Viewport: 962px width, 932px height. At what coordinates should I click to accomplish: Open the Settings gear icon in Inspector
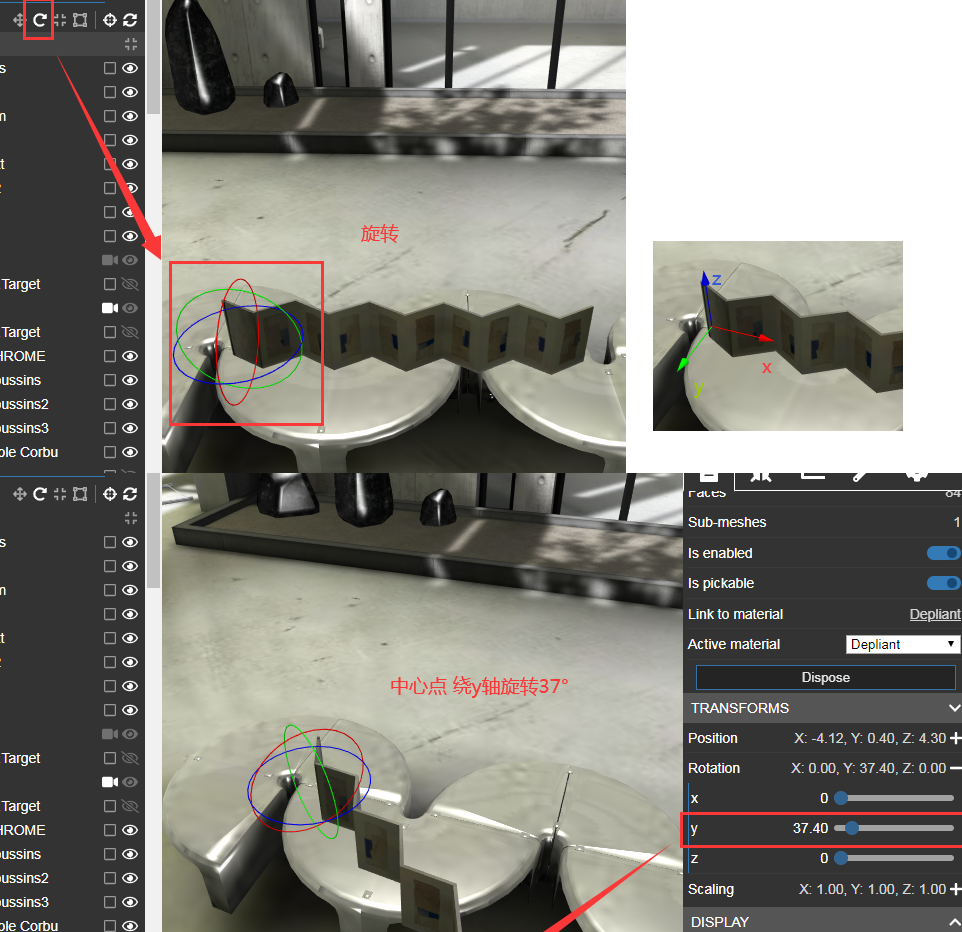(917, 475)
